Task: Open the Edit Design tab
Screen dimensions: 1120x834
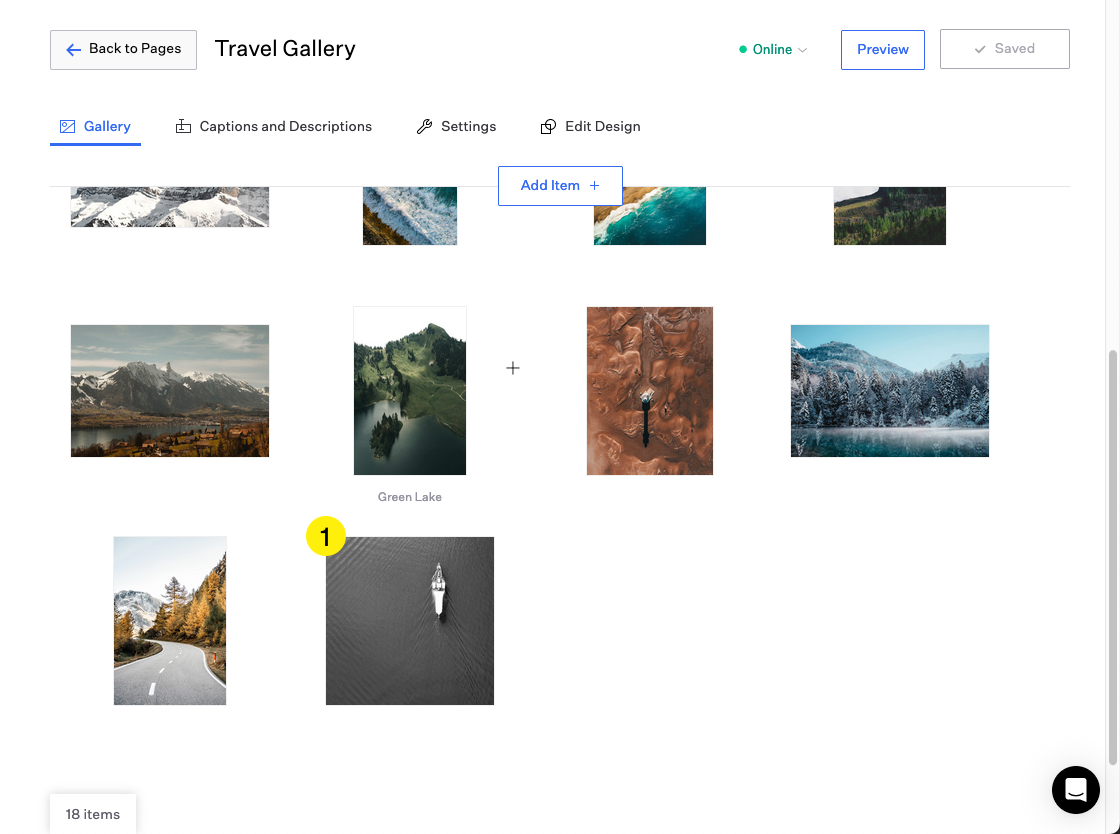Action: click(590, 126)
